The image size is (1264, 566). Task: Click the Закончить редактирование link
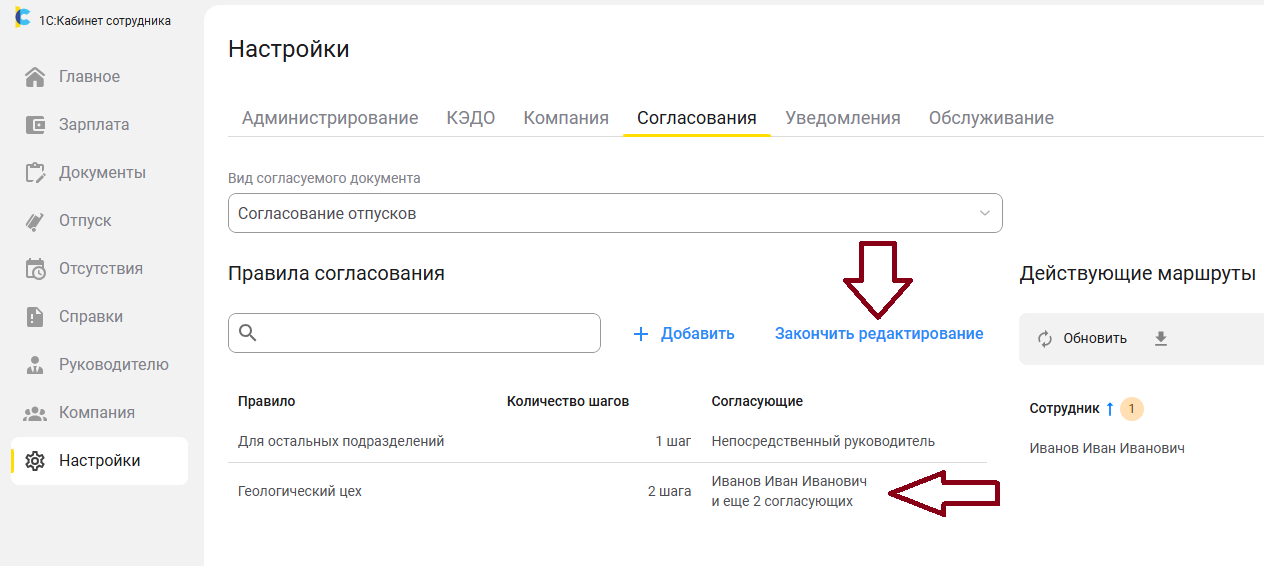pyautogui.click(x=879, y=334)
